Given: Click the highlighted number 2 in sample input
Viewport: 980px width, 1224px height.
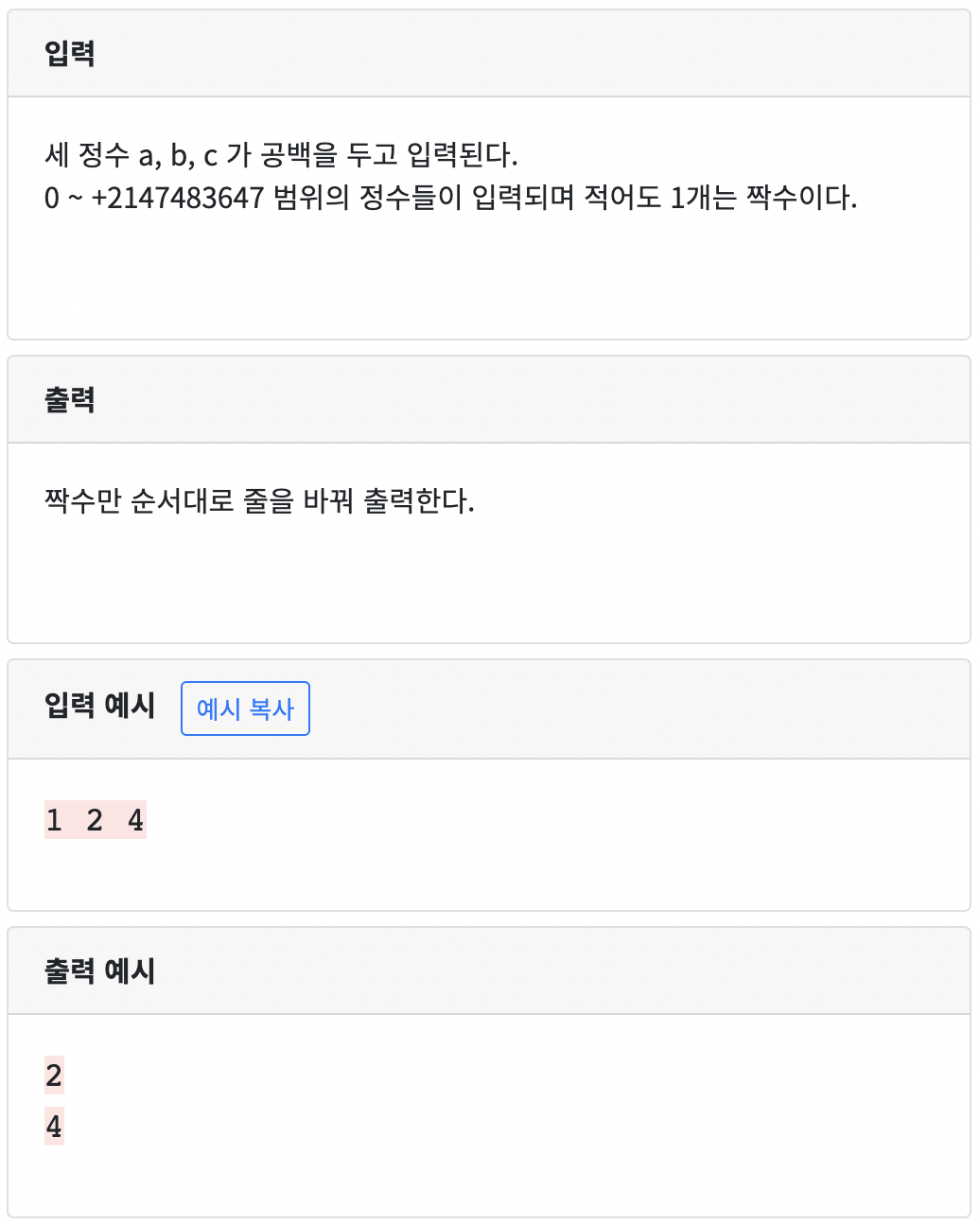Looking at the screenshot, I should tap(95, 820).
